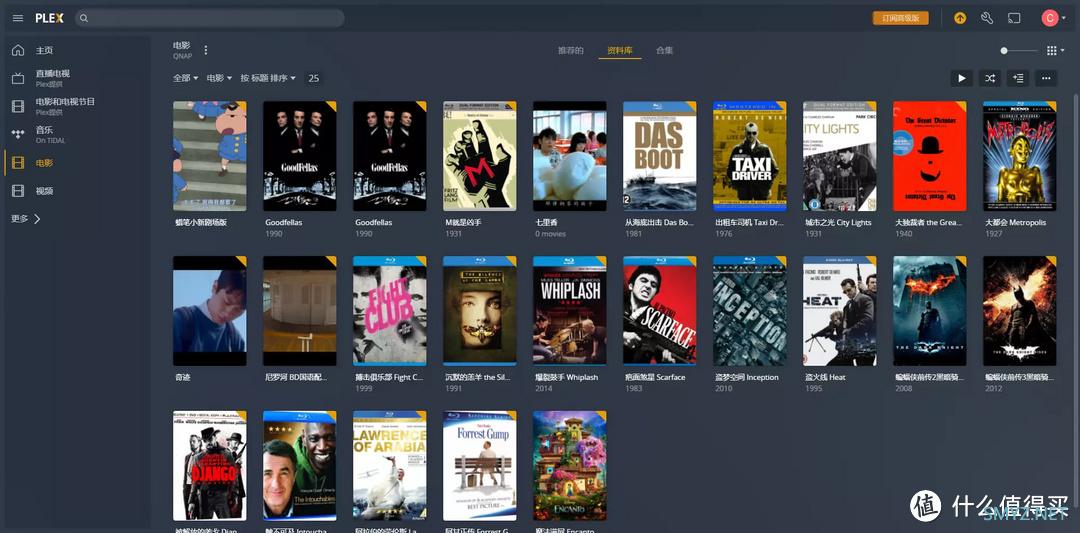
Task: Open the 电影 type dropdown
Action: 219,78
